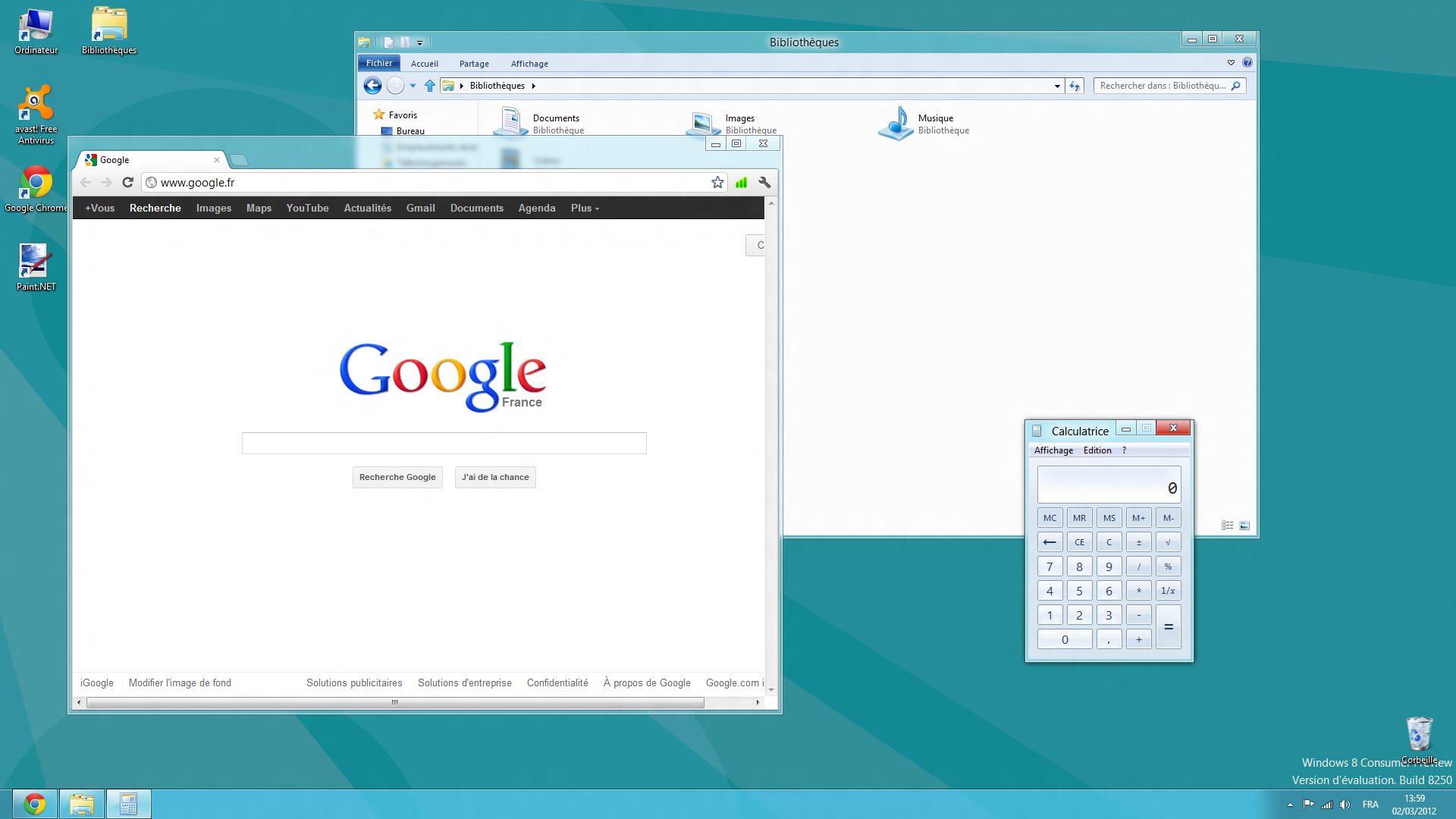Switch Explorer to large icons view
Screen dimensions: 1456x819
[1244, 526]
